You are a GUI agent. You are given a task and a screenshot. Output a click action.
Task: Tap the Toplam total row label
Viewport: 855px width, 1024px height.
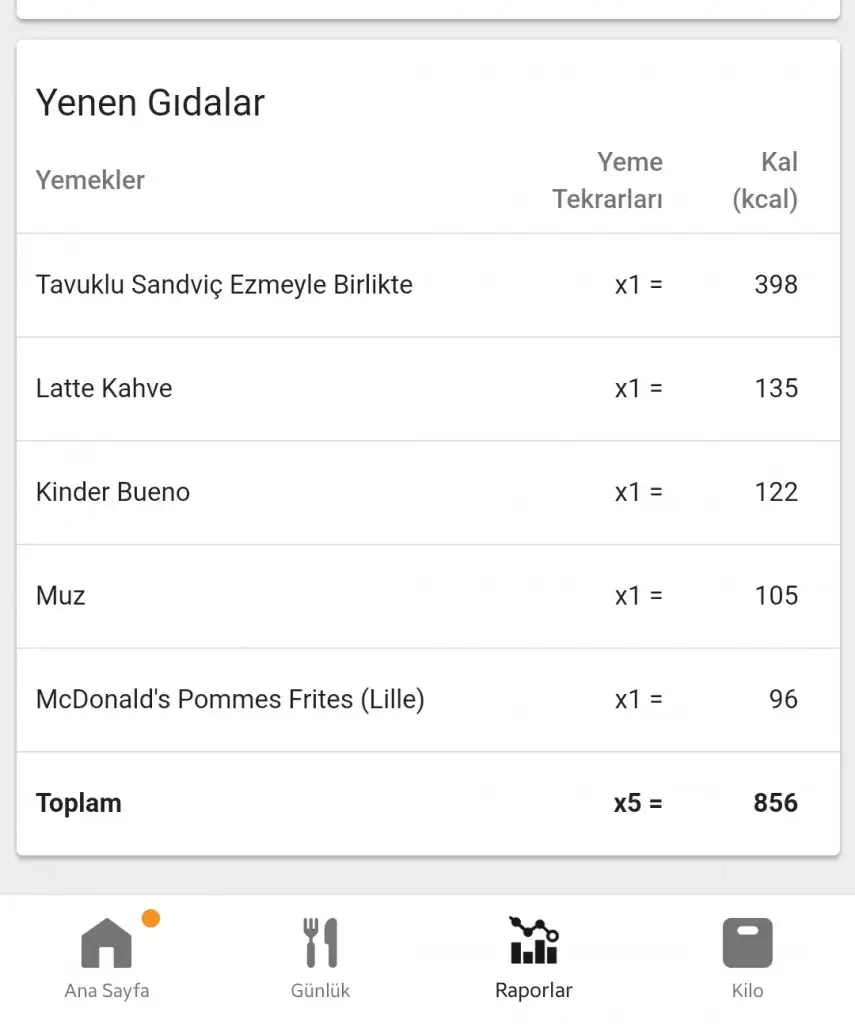pos(79,803)
